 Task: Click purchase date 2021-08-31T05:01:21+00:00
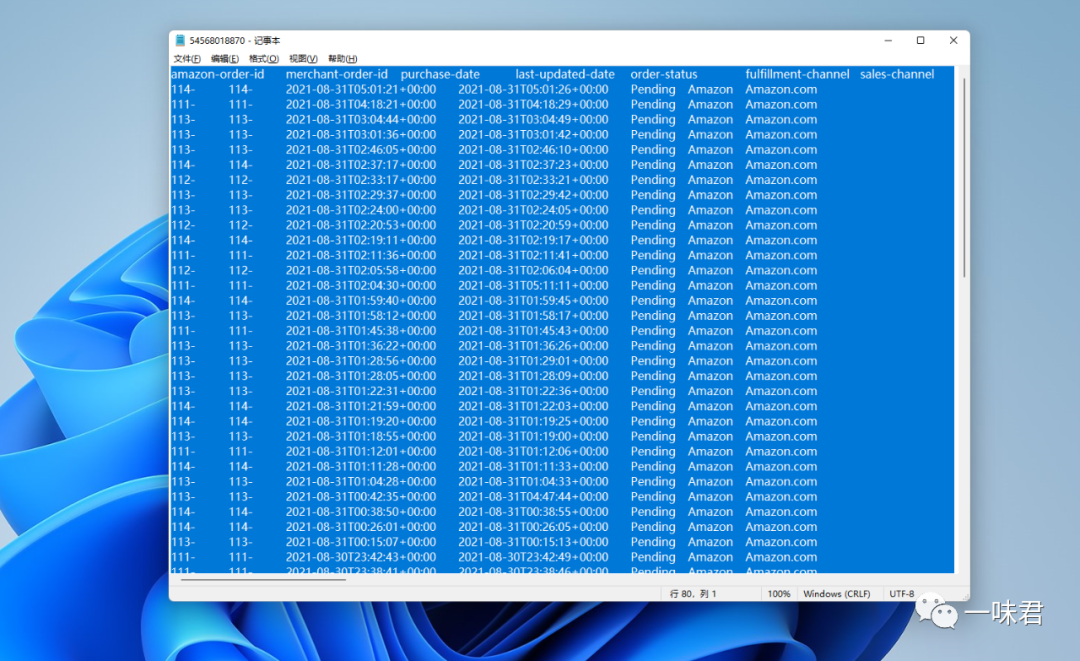point(361,90)
